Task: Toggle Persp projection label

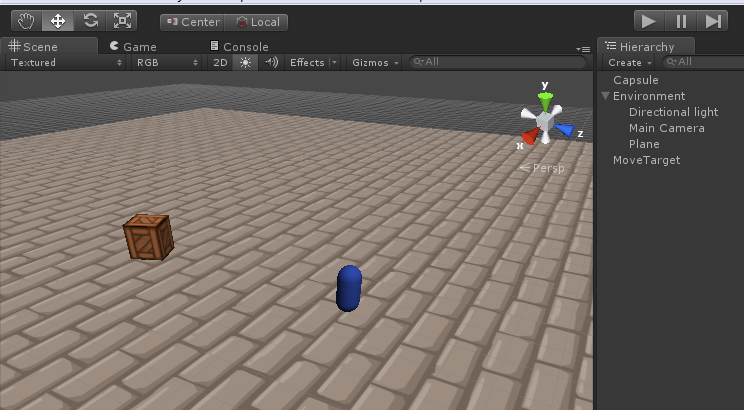Action: (542, 168)
